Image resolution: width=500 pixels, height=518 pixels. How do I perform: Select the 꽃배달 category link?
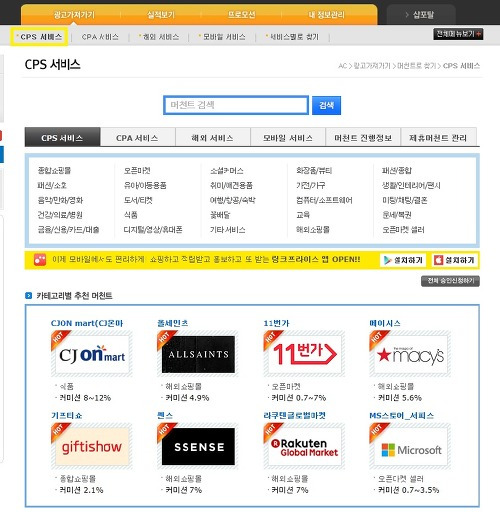(x=220, y=215)
